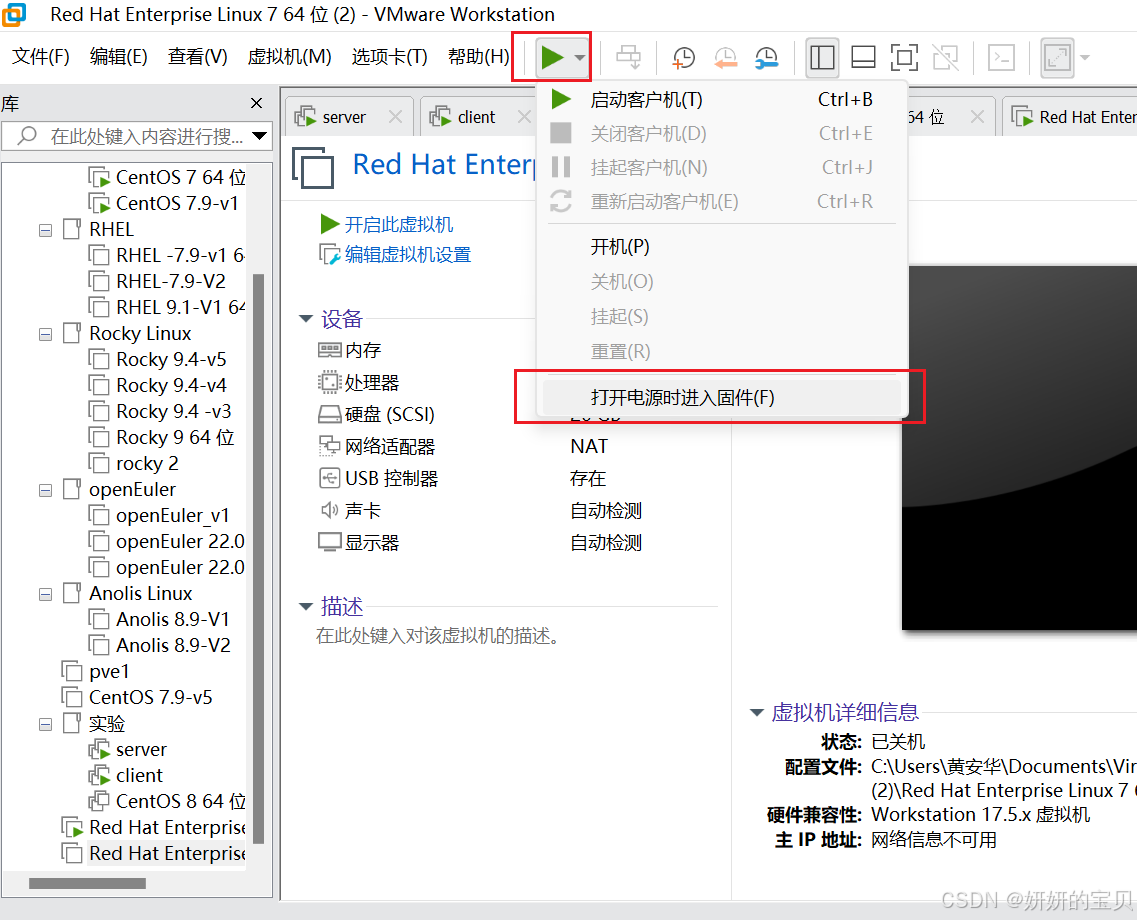Click the 编辑虚拟机设置 link

408,254
